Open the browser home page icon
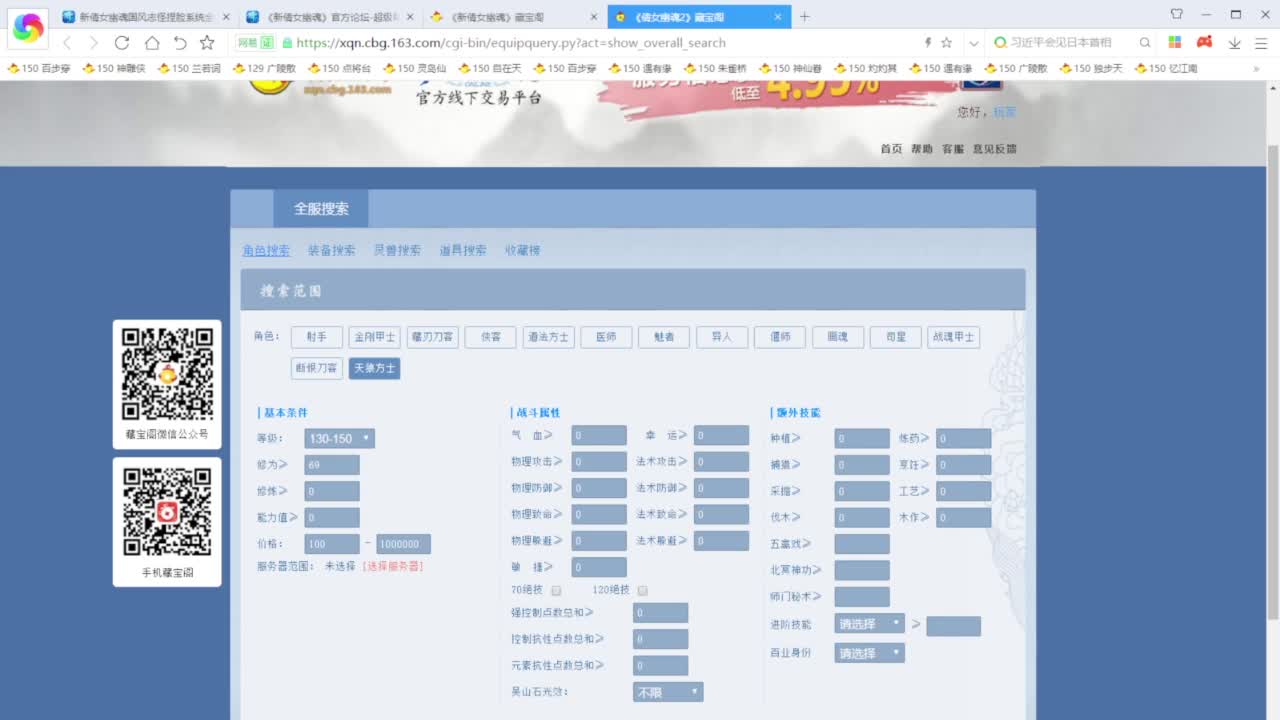Image resolution: width=1280 pixels, height=720 pixels. click(150, 44)
